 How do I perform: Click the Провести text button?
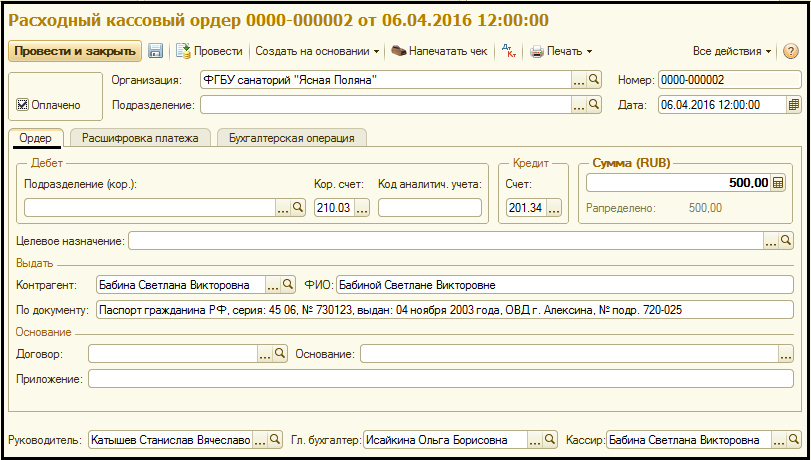click(218, 51)
